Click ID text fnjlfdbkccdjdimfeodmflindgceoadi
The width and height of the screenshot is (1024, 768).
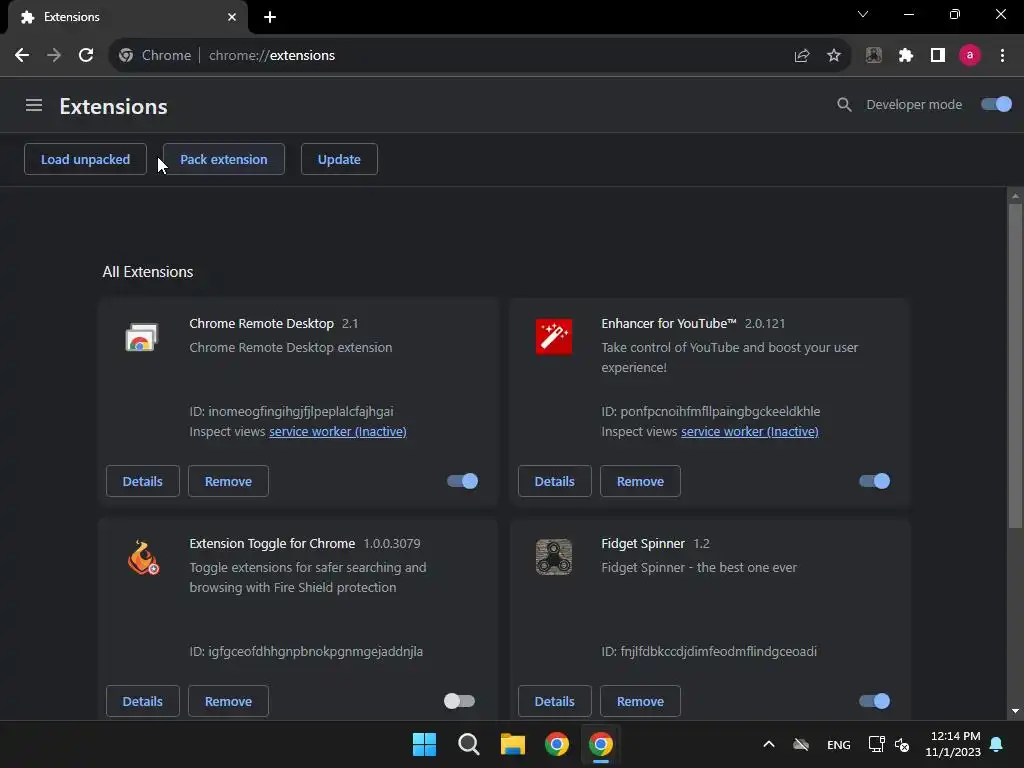pyautogui.click(x=718, y=651)
